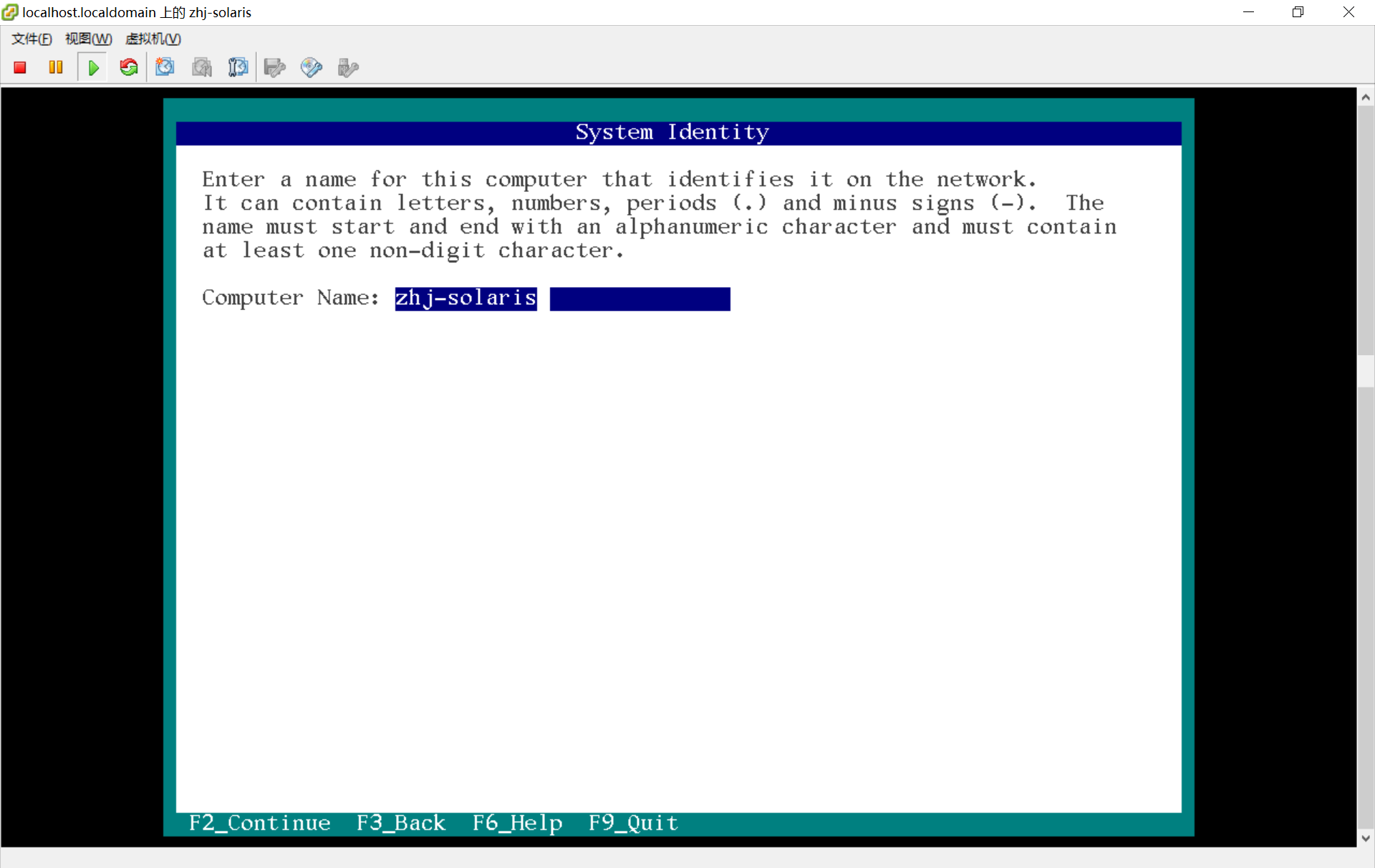The height and width of the screenshot is (868, 1375).
Task: Click the USB device connection icon
Action: click(347, 67)
